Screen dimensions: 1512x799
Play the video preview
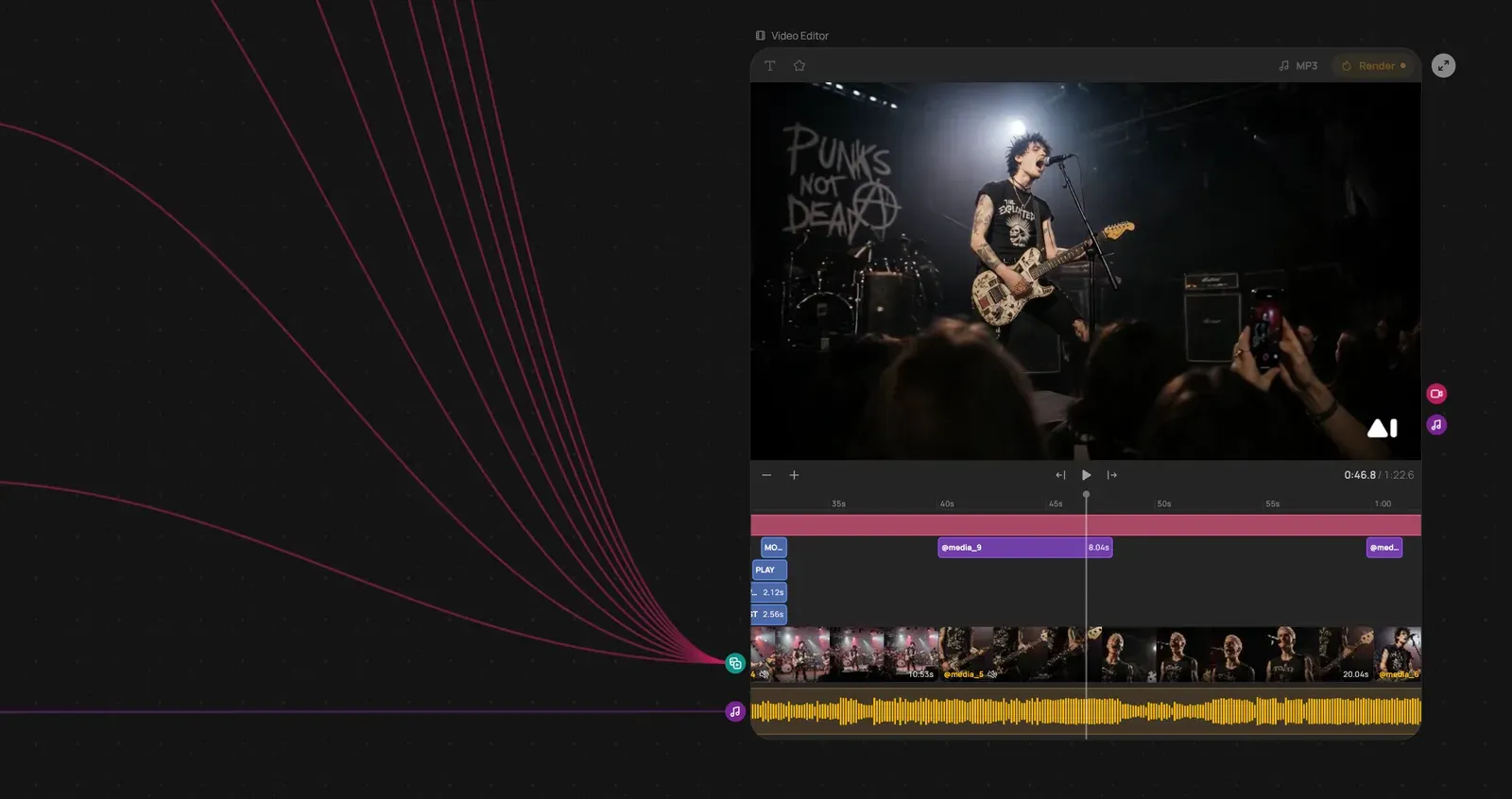pos(1087,475)
